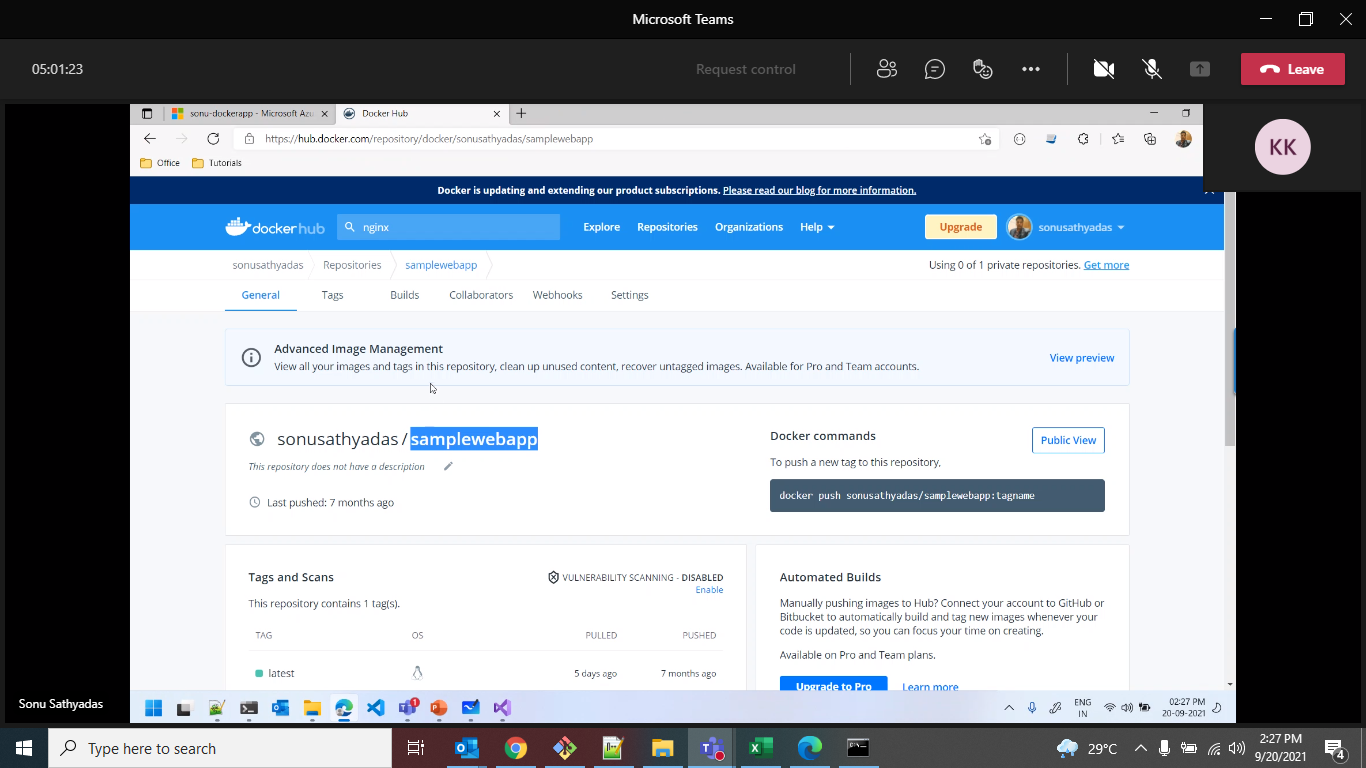
Task: Switch to the sonu-dockerapp Azure browser tab
Action: pos(250,114)
